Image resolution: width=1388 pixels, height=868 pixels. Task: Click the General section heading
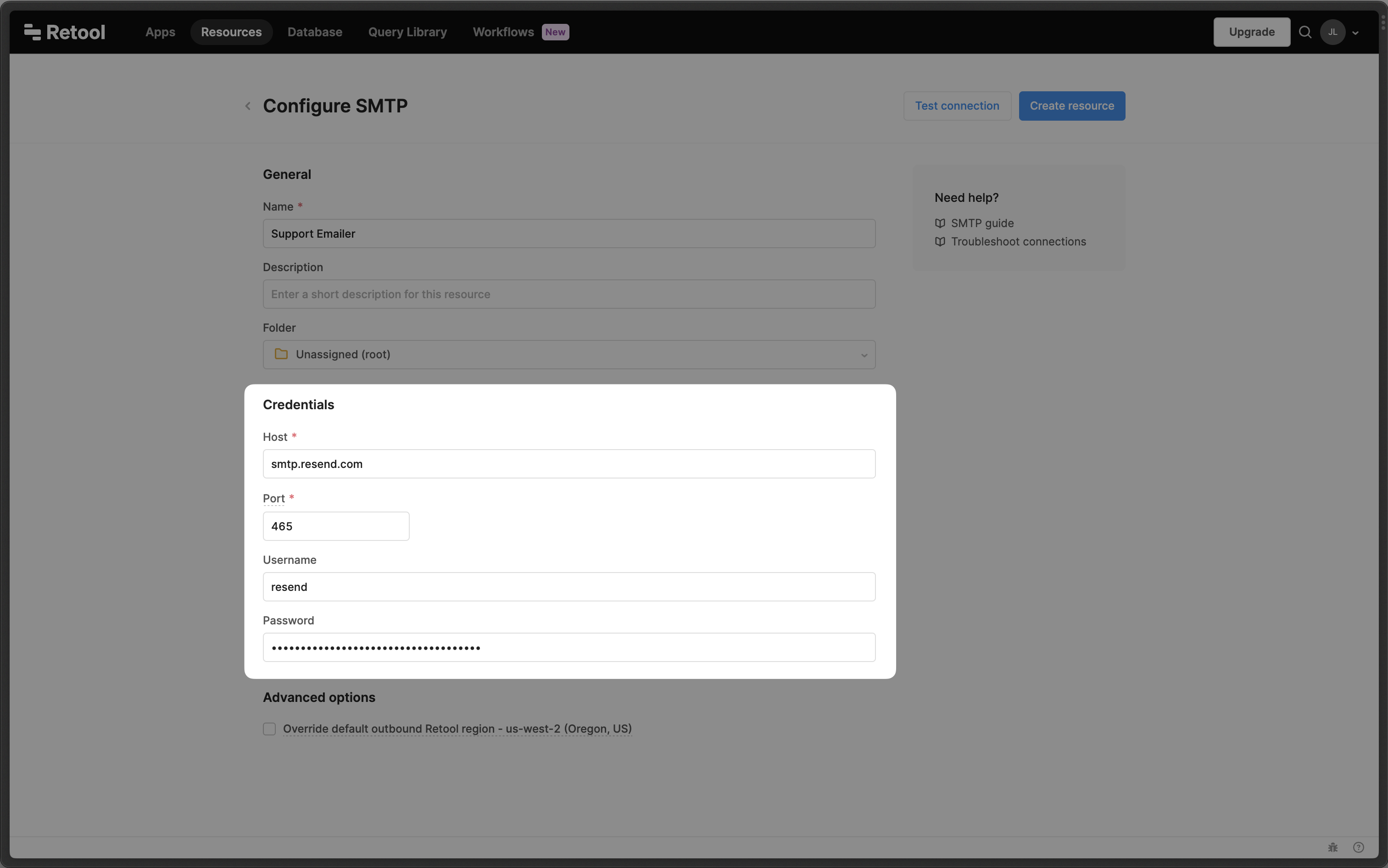point(287,174)
